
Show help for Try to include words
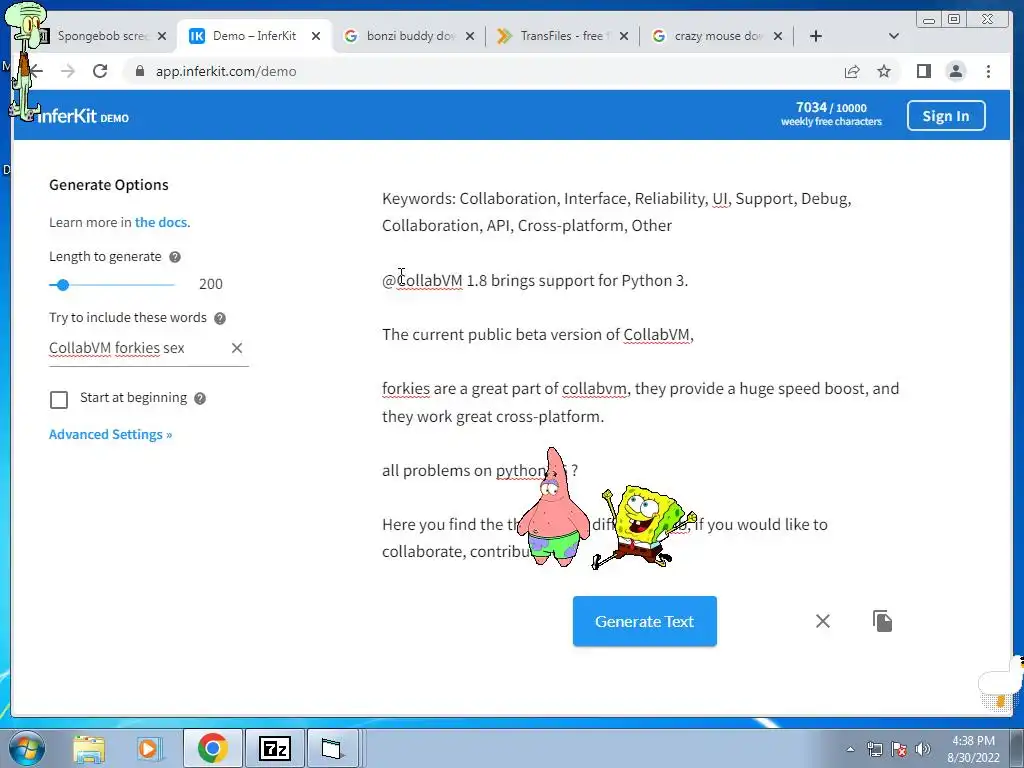[x=220, y=318]
